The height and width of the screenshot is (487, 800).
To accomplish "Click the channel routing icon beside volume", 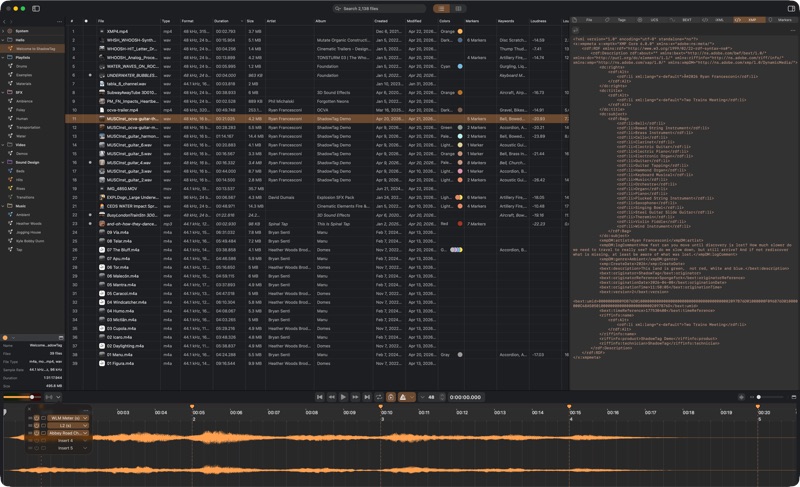I will pos(49,397).
